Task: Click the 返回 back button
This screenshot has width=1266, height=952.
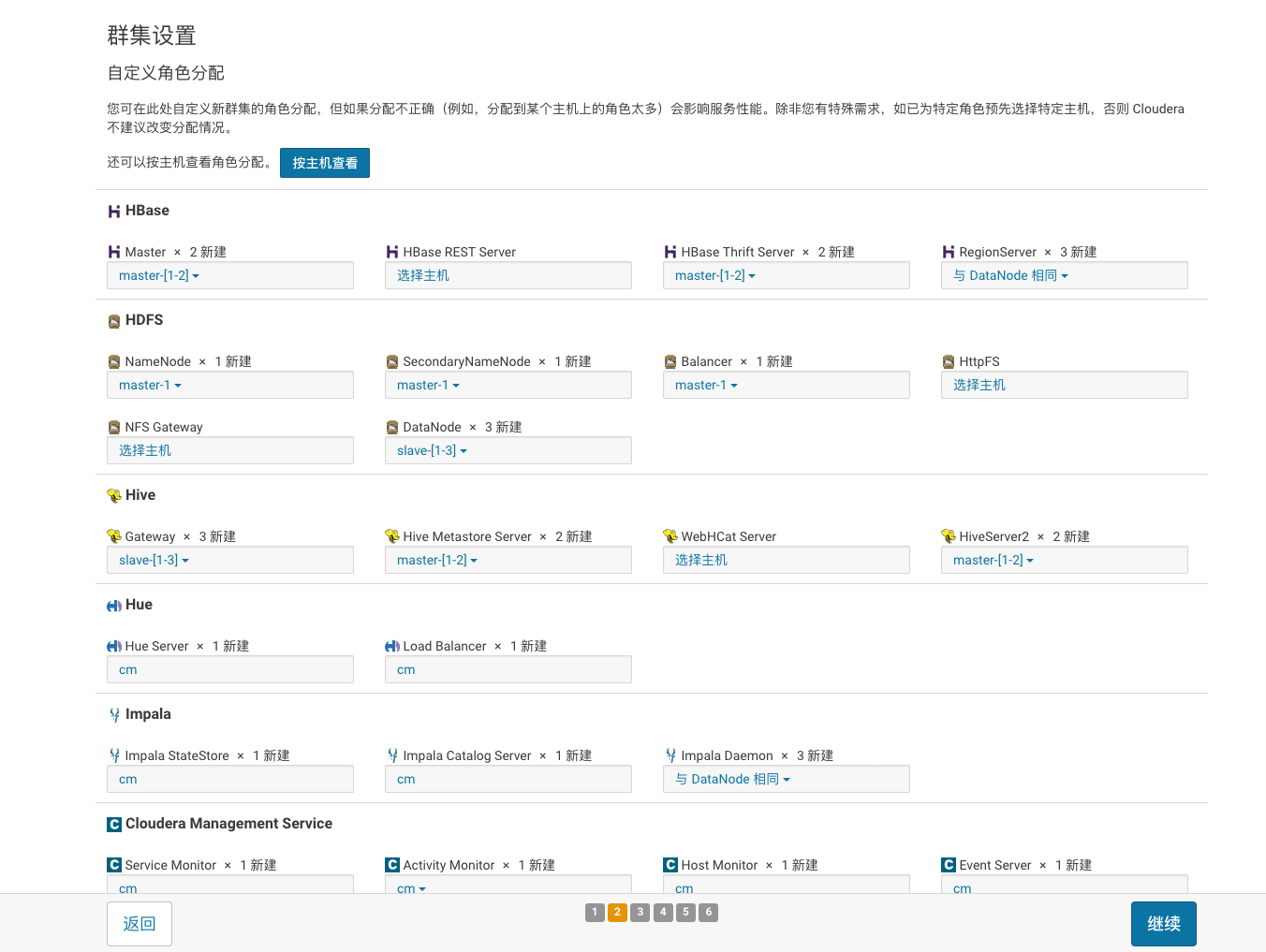Action: click(x=140, y=924)
